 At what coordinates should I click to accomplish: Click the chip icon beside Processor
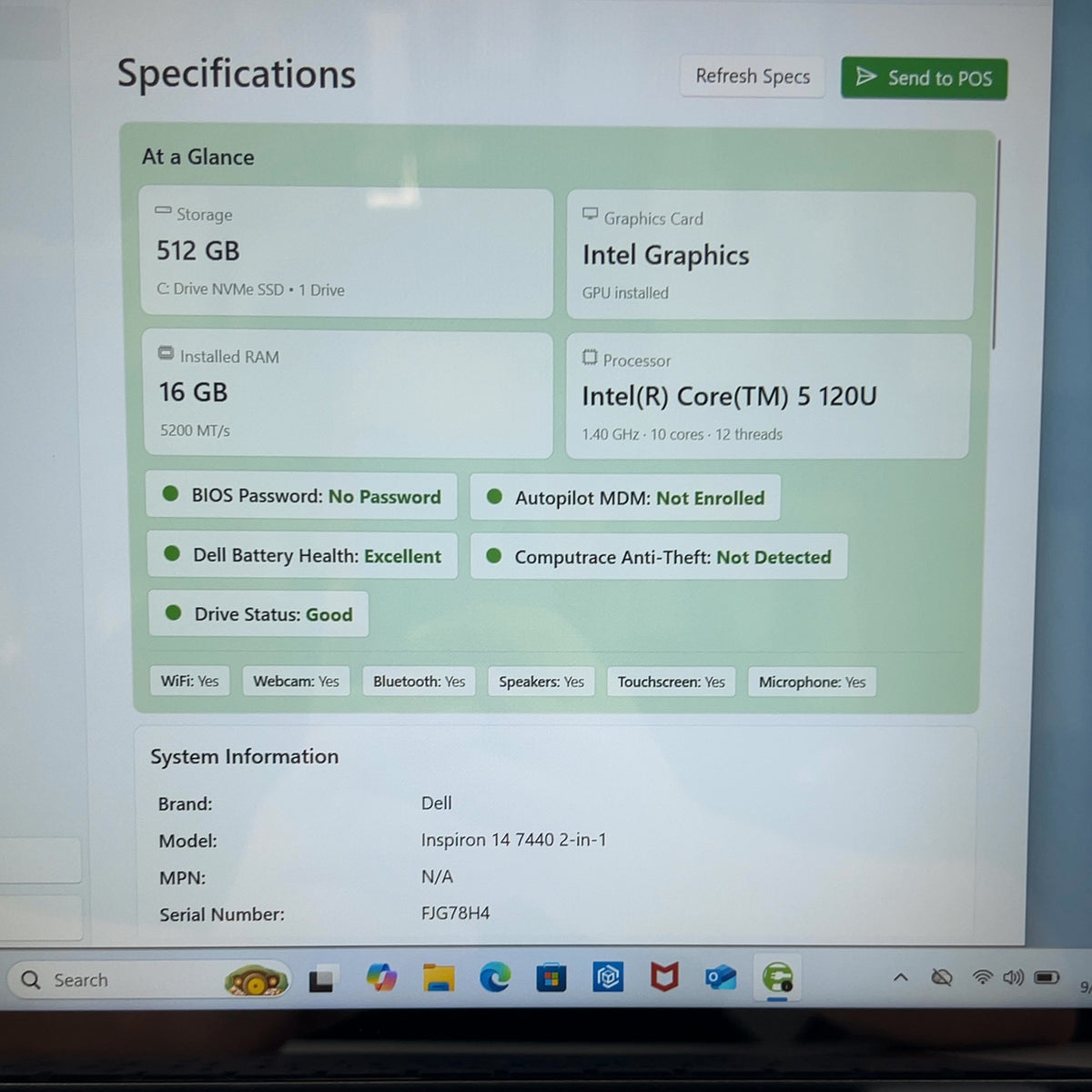pos(590,358)
